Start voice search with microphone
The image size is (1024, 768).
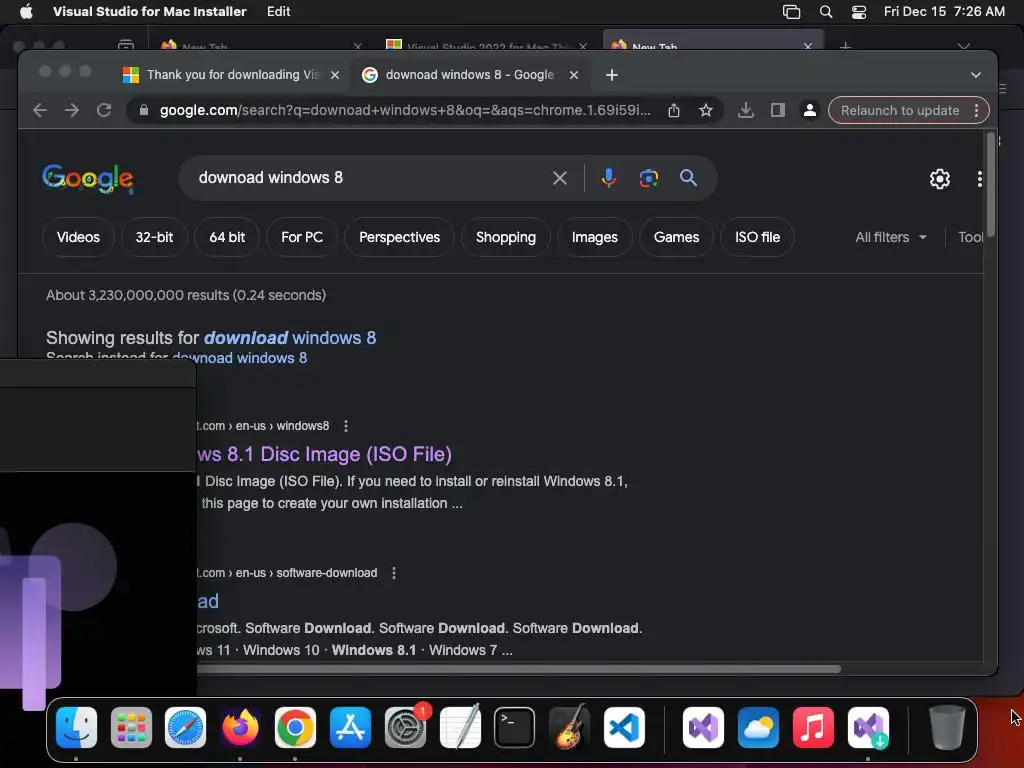pyautogui.click(x=608, y=178)
